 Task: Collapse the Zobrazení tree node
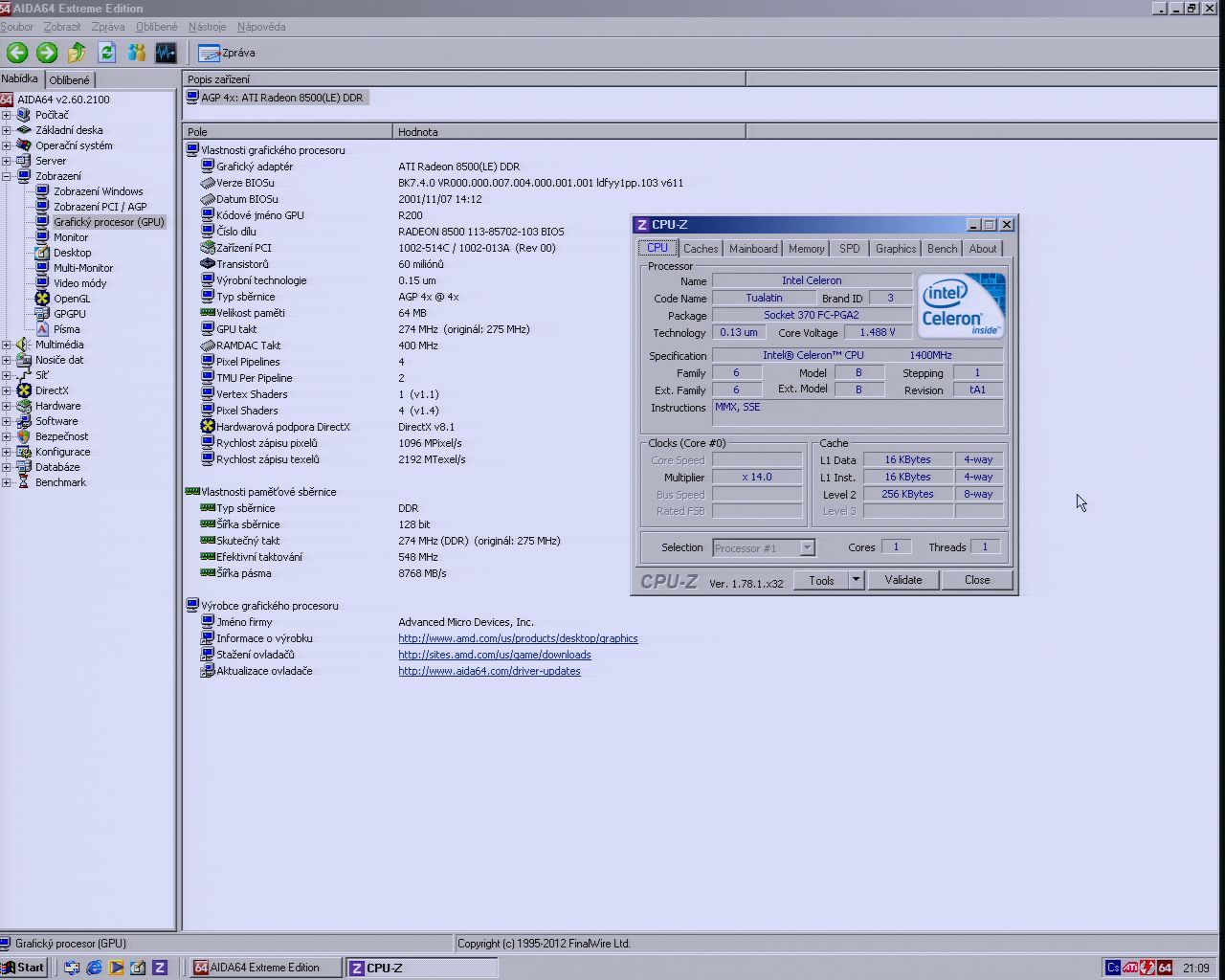click(x=7, y=176)
